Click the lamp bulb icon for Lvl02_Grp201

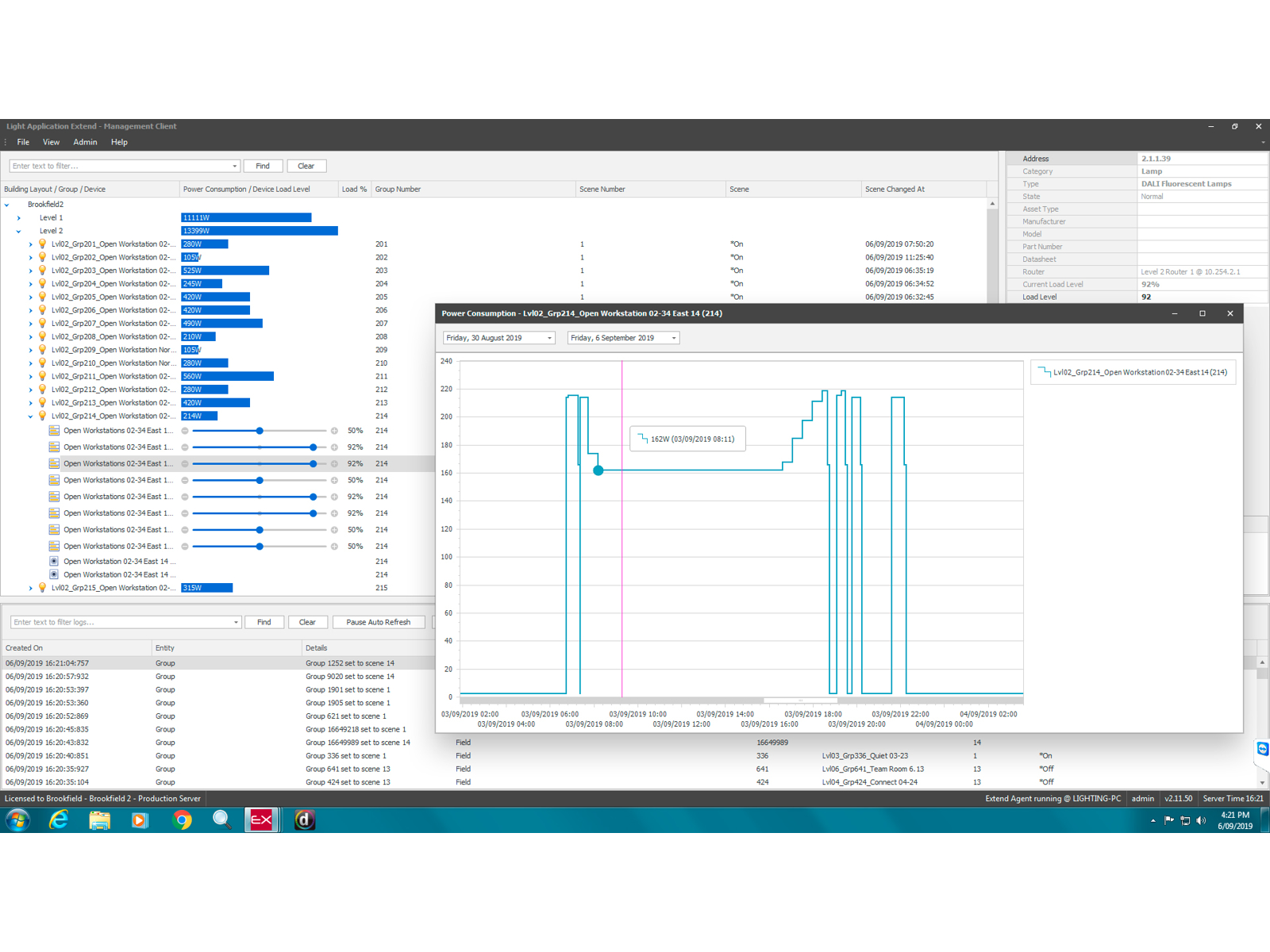pos(43,244)
